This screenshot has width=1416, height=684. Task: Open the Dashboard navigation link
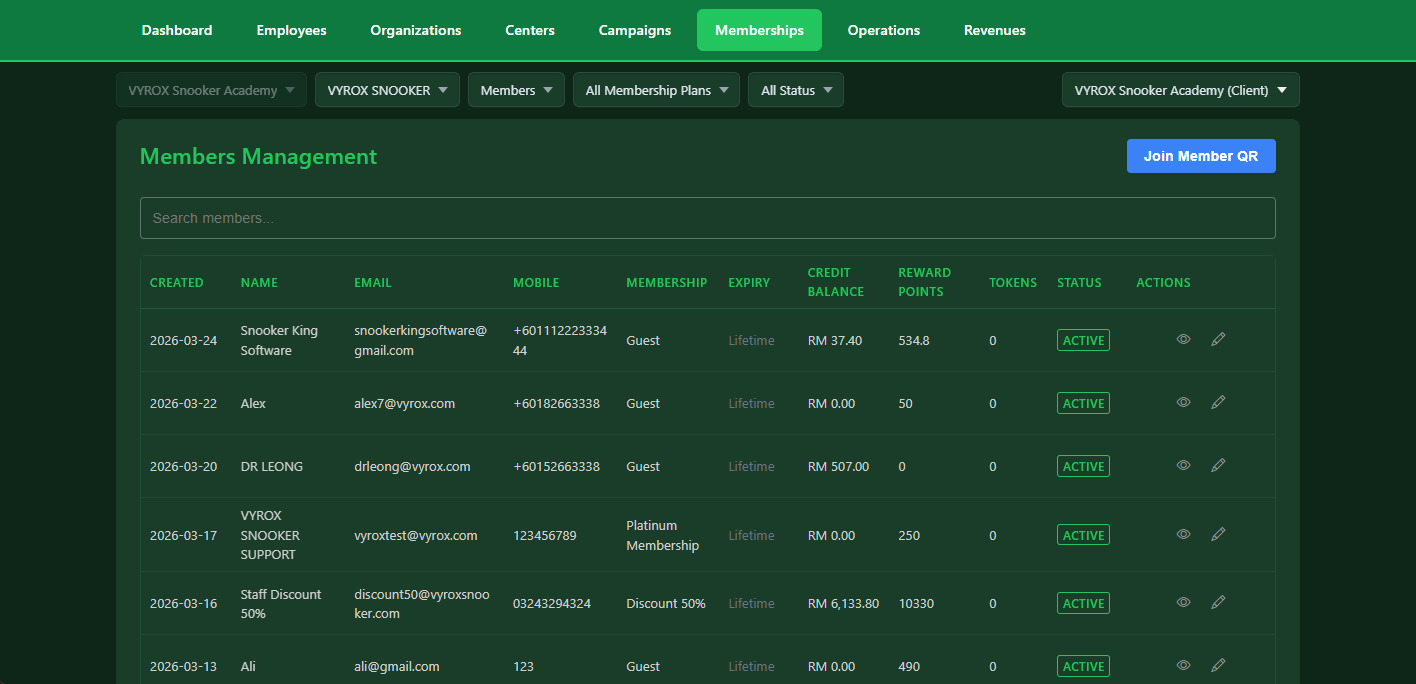(x=176, y=30)
